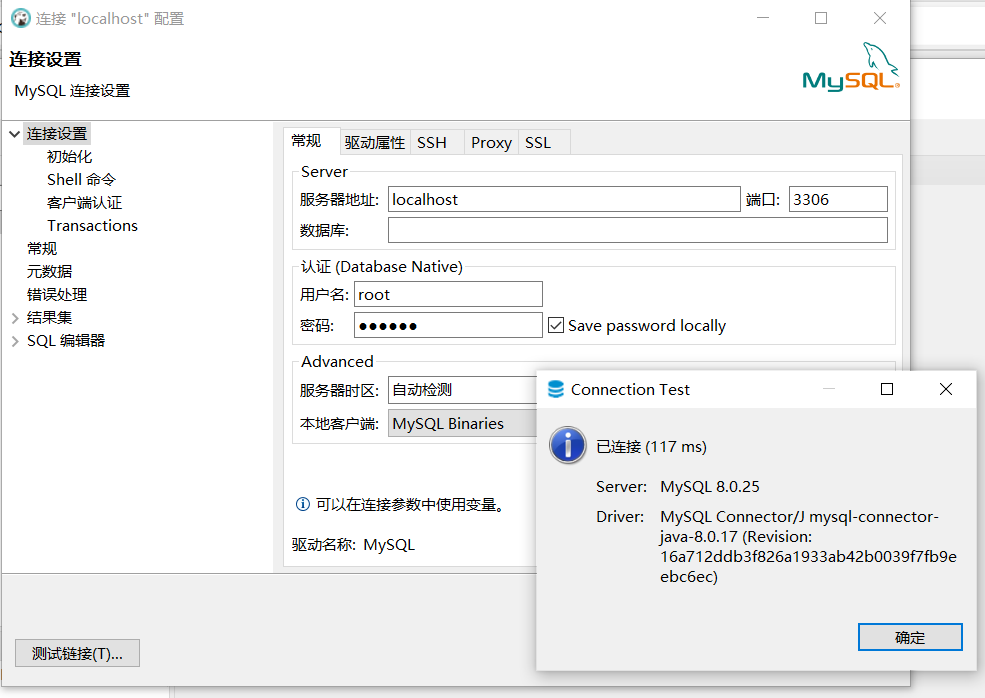This screenshot has width=985, height=698.
Task: Switch to the SSH tab
Action: tap(432, 141)
